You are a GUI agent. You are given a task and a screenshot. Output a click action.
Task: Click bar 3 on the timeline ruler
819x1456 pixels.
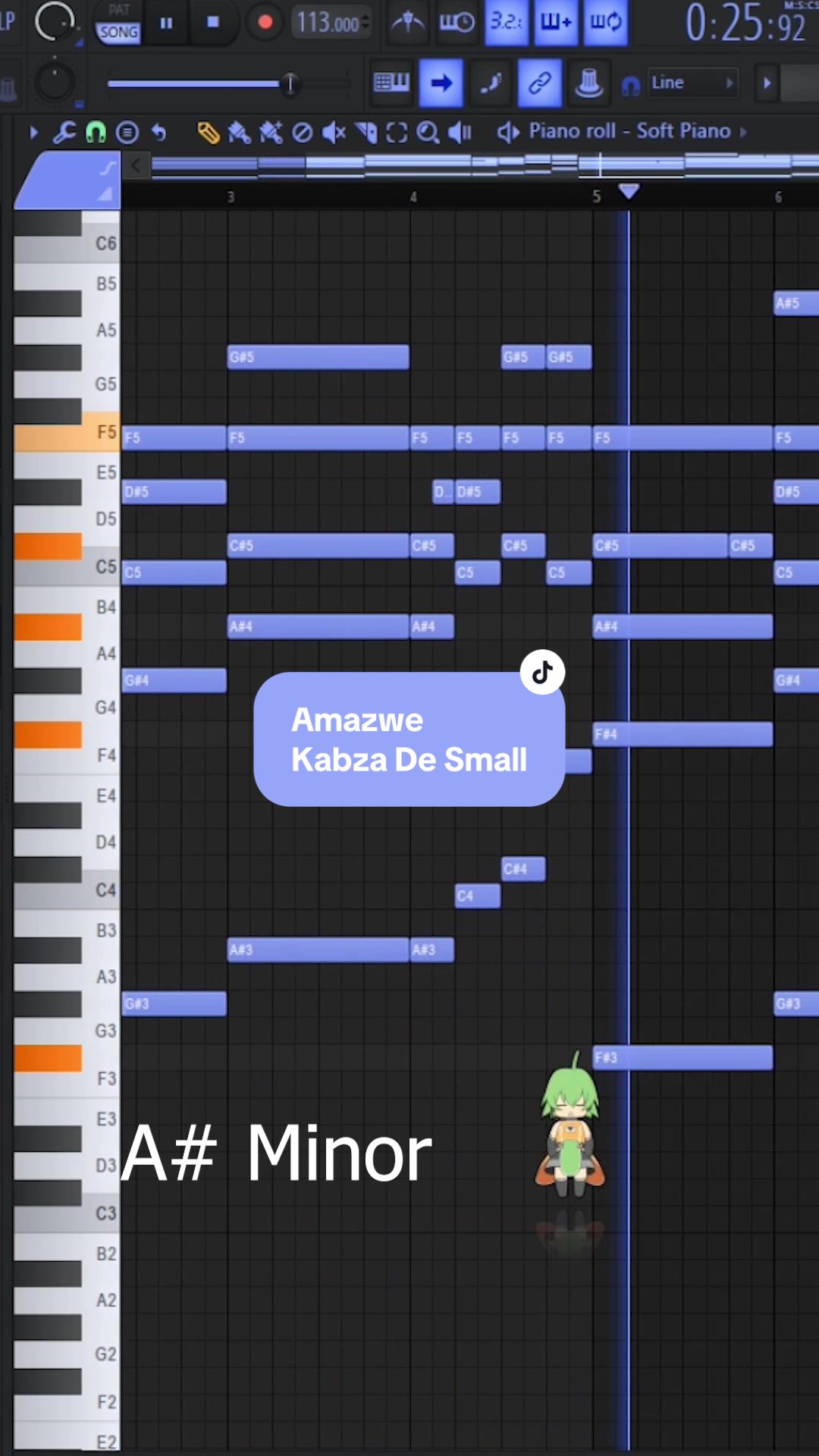tap(231, 197)
